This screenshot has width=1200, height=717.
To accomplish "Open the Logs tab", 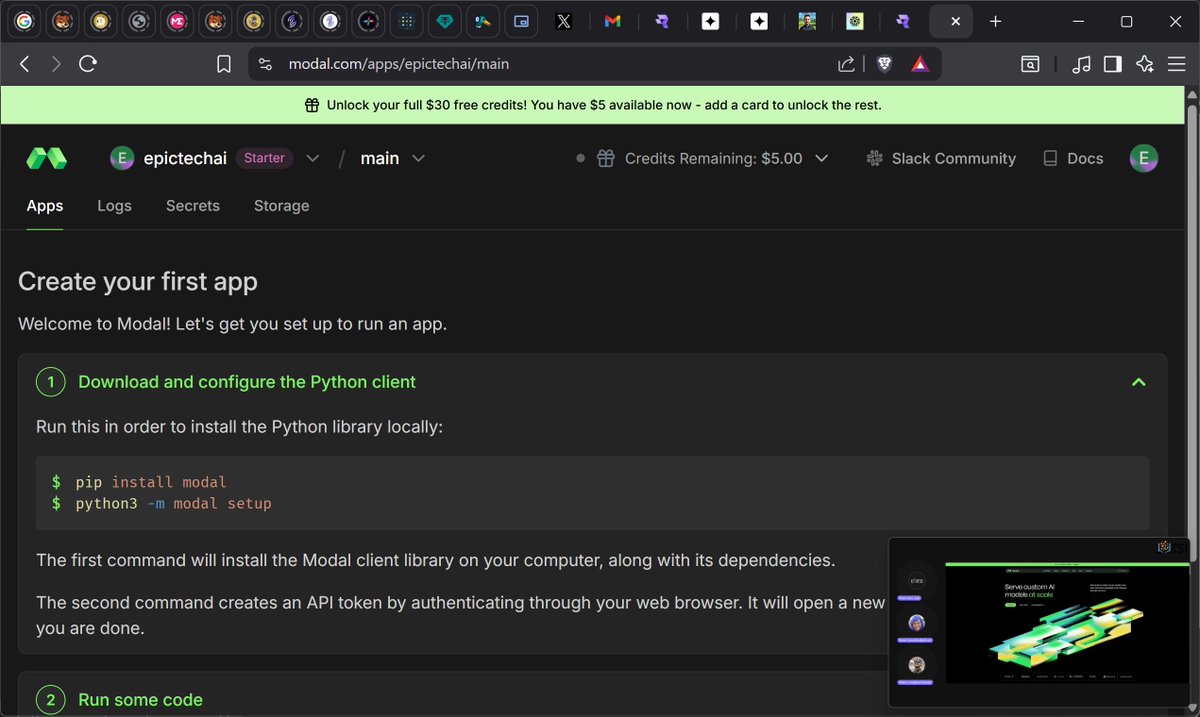I will (x=114, y=205).
